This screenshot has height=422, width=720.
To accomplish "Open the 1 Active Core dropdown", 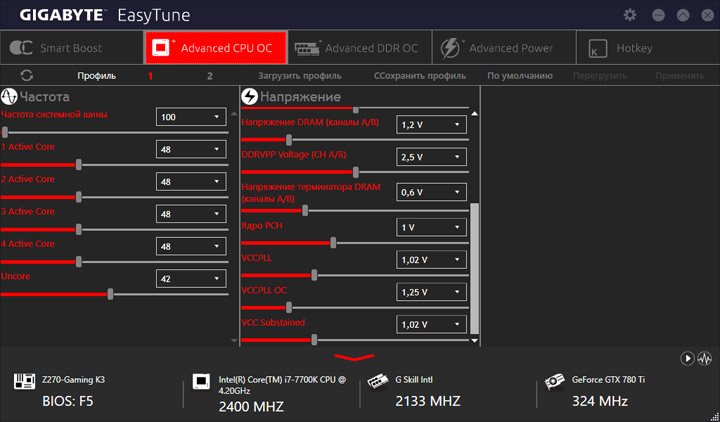I will pyautogui.click(x=191, y=149).
